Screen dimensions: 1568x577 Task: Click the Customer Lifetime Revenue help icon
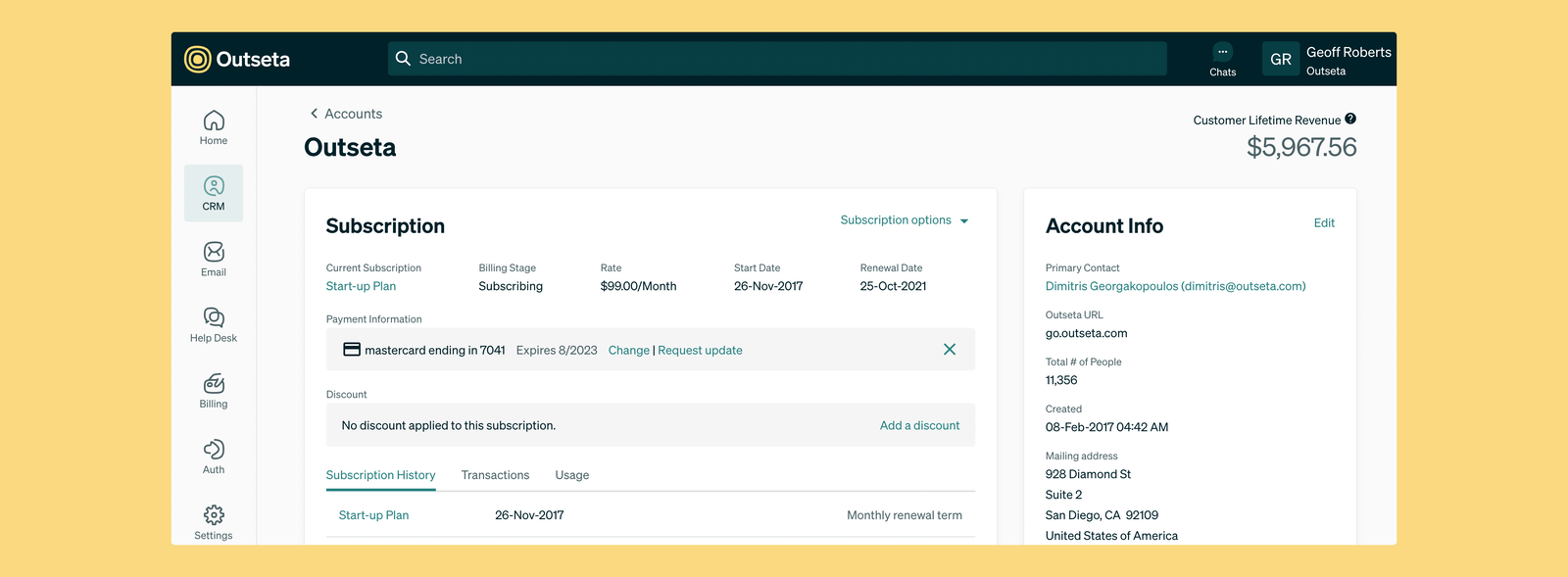[1350, 119]
